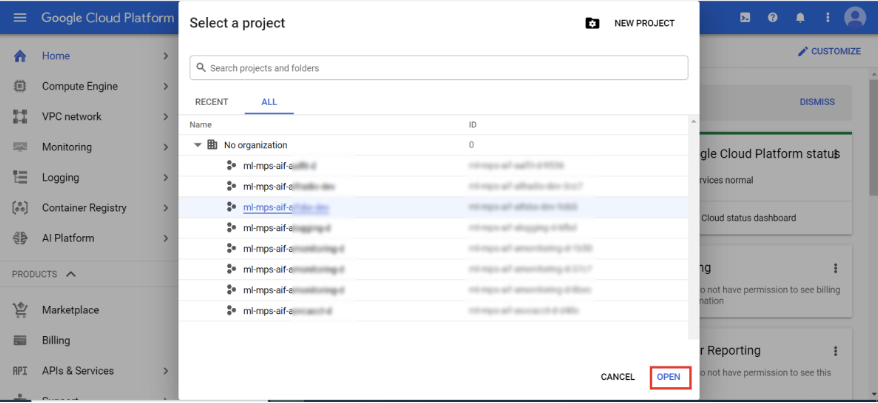Click the DISMISS link
The width and height of the screenshot is (878, 403).
tap(817, 102)
